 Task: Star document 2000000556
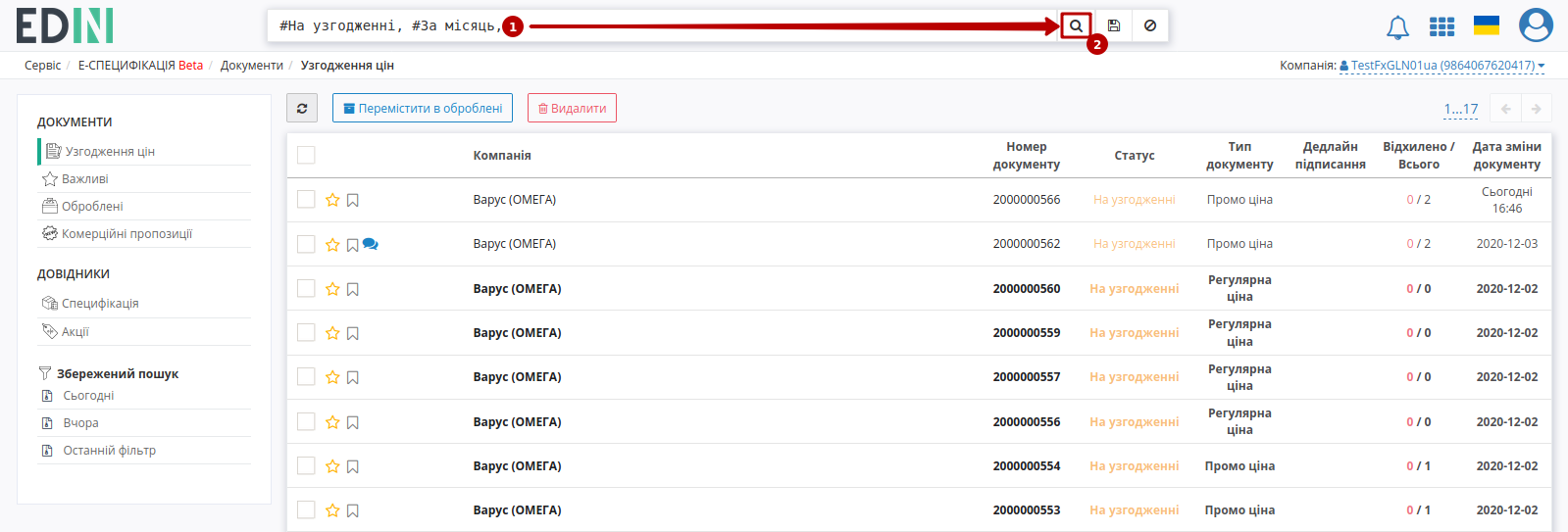332,422
